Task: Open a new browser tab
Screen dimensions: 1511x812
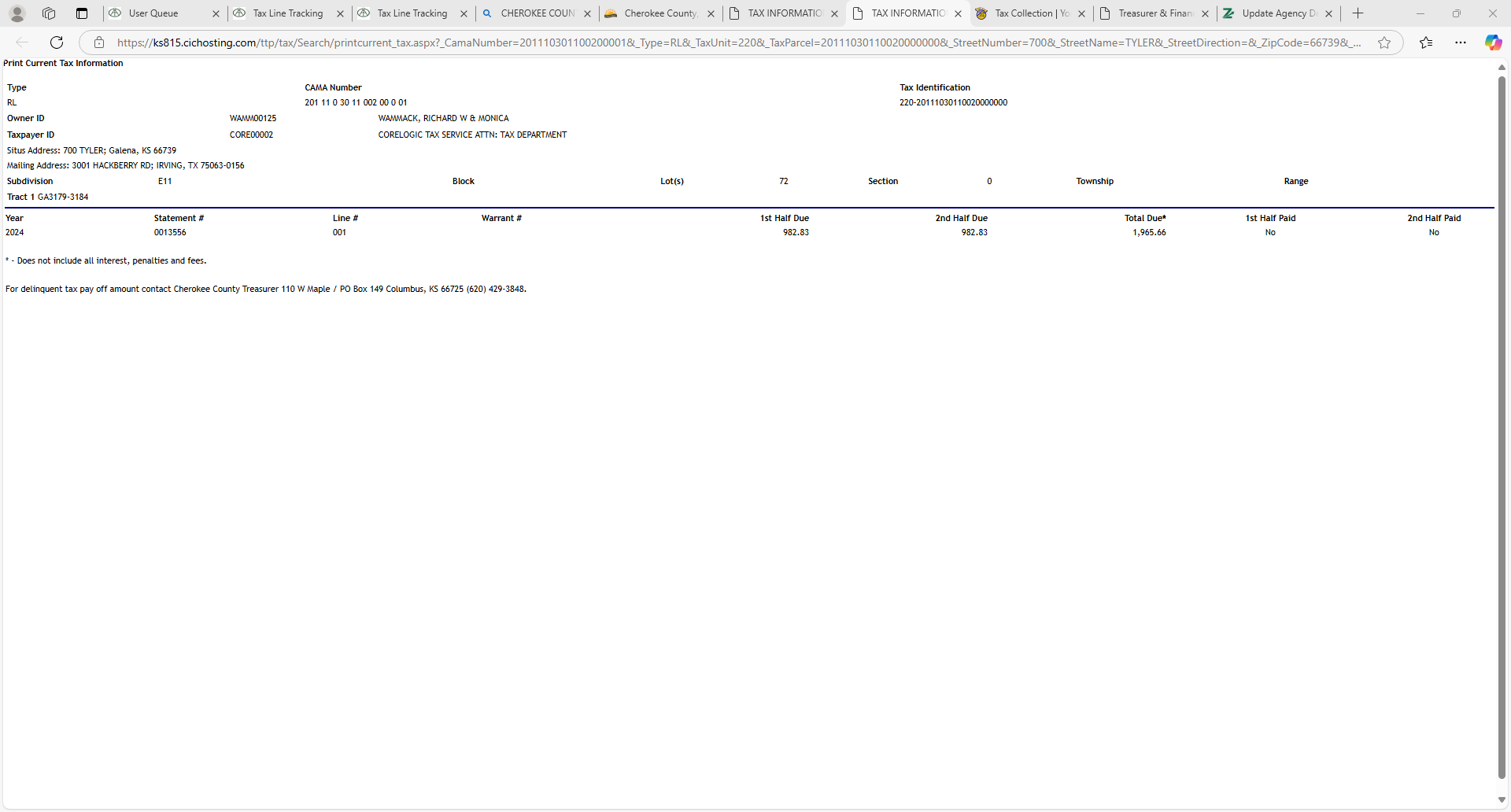Action: (x=1358, y=13)
